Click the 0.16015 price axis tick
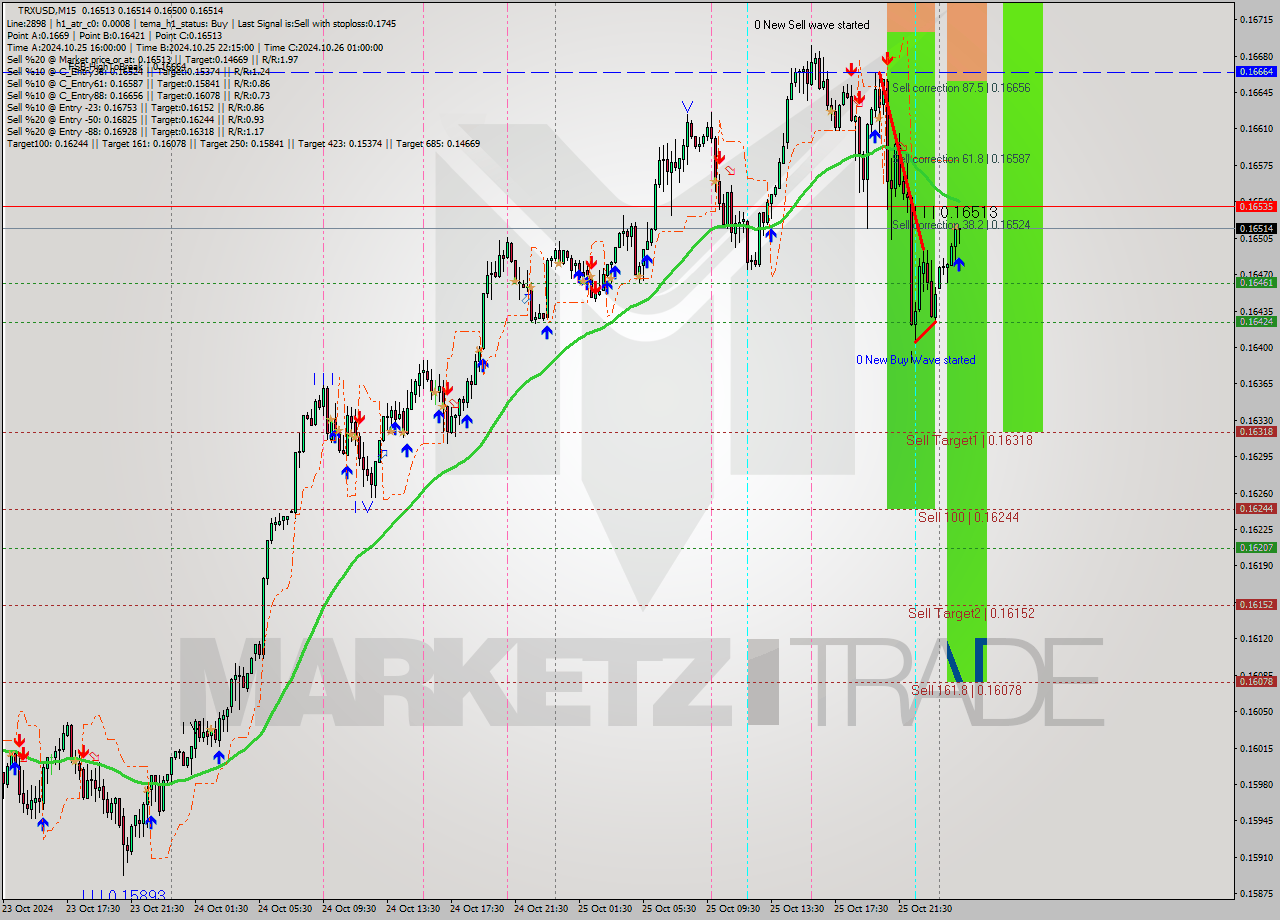The image size is (1280, 920). click(x=1256, y=749)
